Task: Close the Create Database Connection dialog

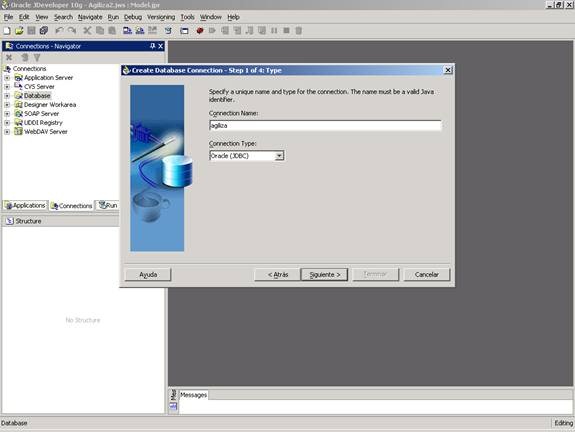Action: pos(448,70)
